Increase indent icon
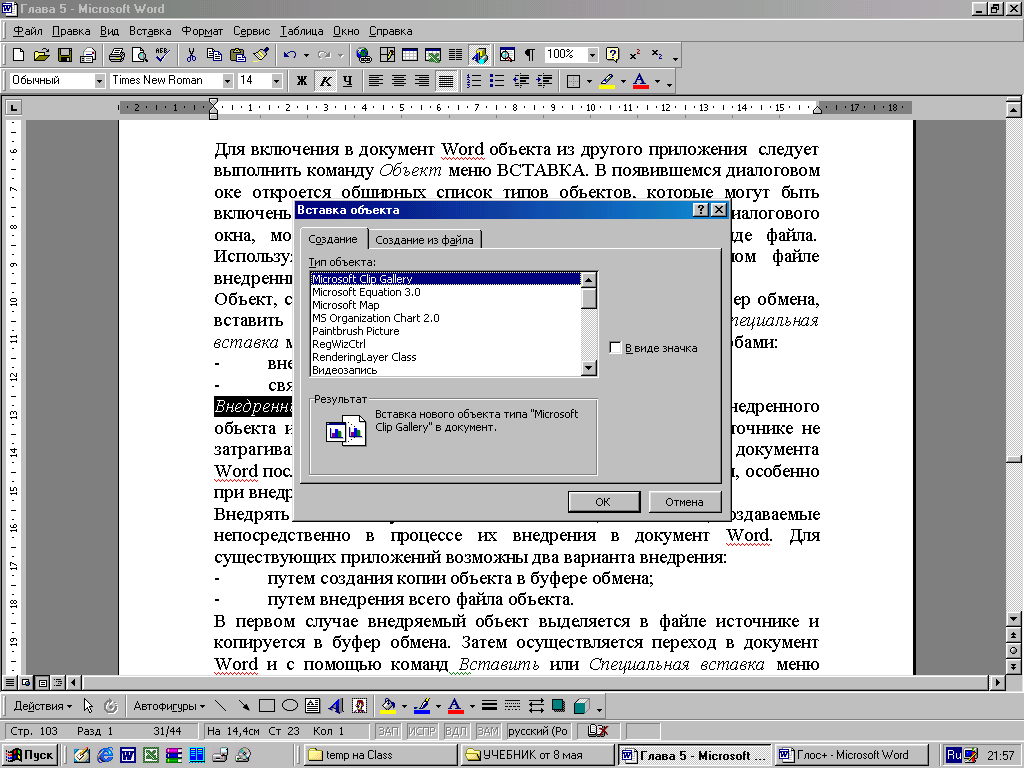The width and height of the screenshot is (1024, 768). point(543,80)
